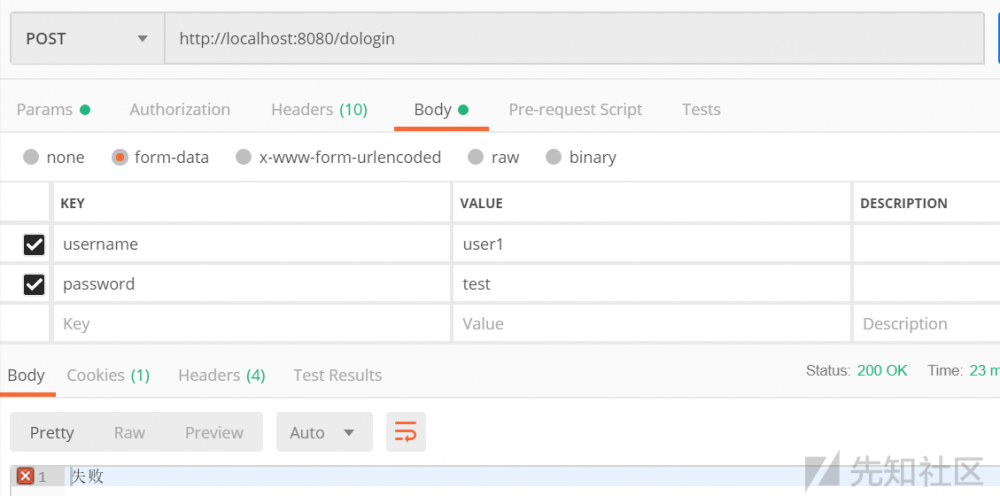Image resolution: width=1000 pixels, height=496 pixels.
Task: Toggle the password row checkbox
Action: (x=34, y=285)
